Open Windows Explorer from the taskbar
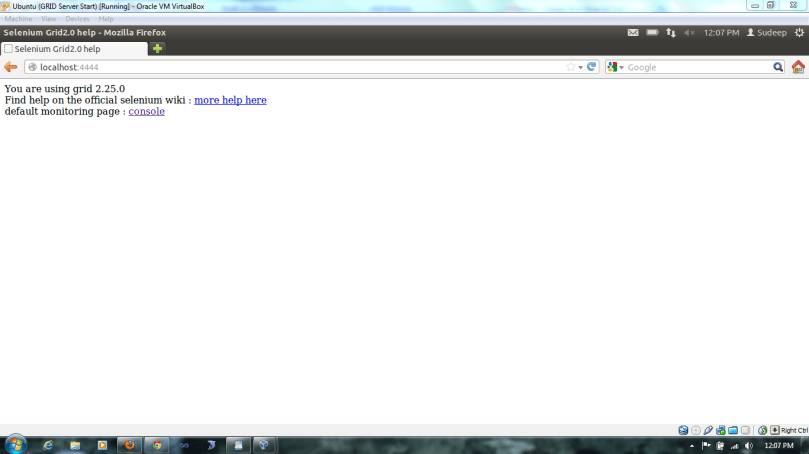Screen dimensions: 809x454 pos(75,445)
